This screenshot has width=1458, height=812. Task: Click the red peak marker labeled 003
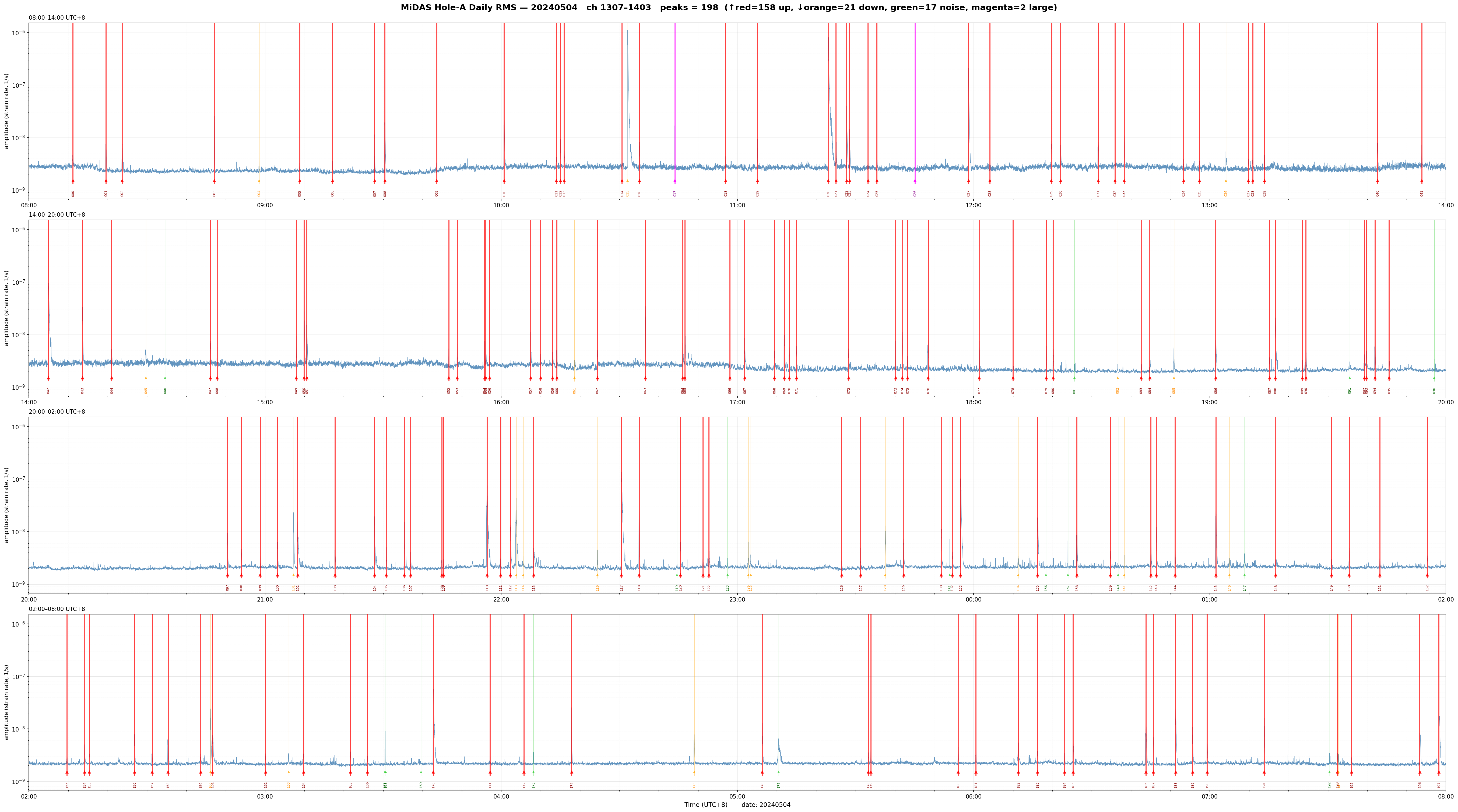[x=214, y=181]
